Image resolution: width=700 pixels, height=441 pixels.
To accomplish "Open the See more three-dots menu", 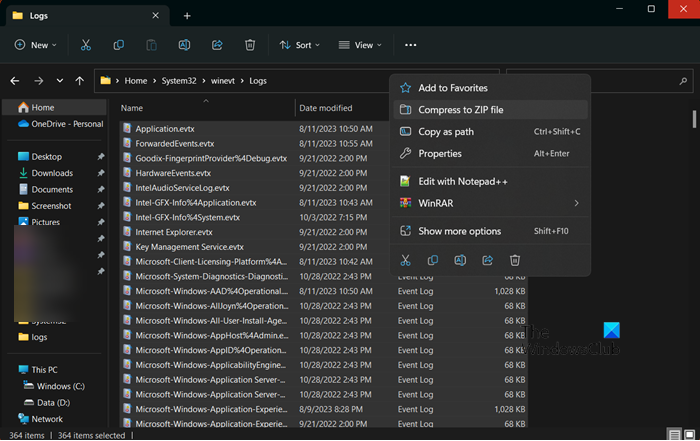I will click(410, 45).
